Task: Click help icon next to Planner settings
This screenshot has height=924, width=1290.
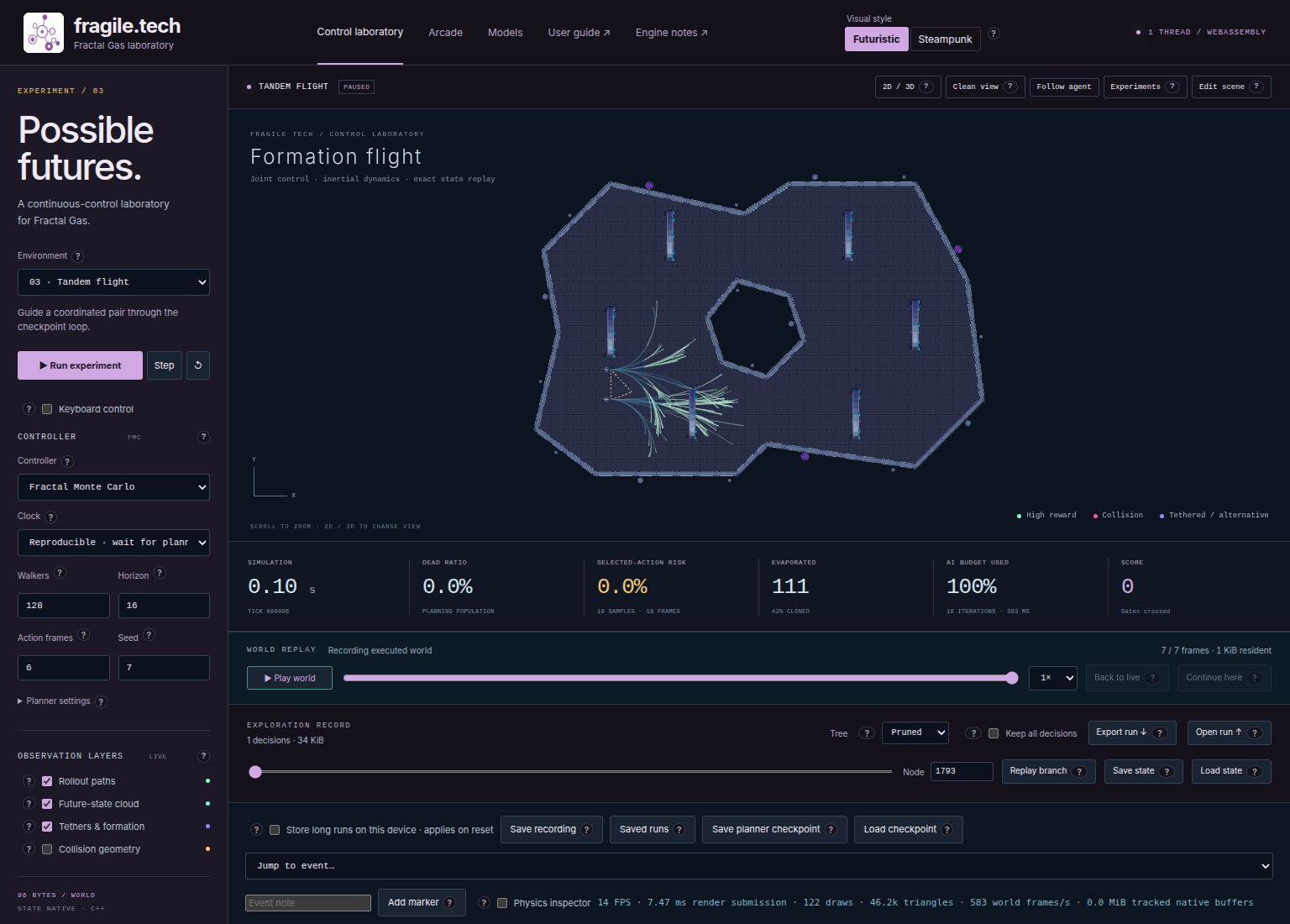Action: point(101,701)
